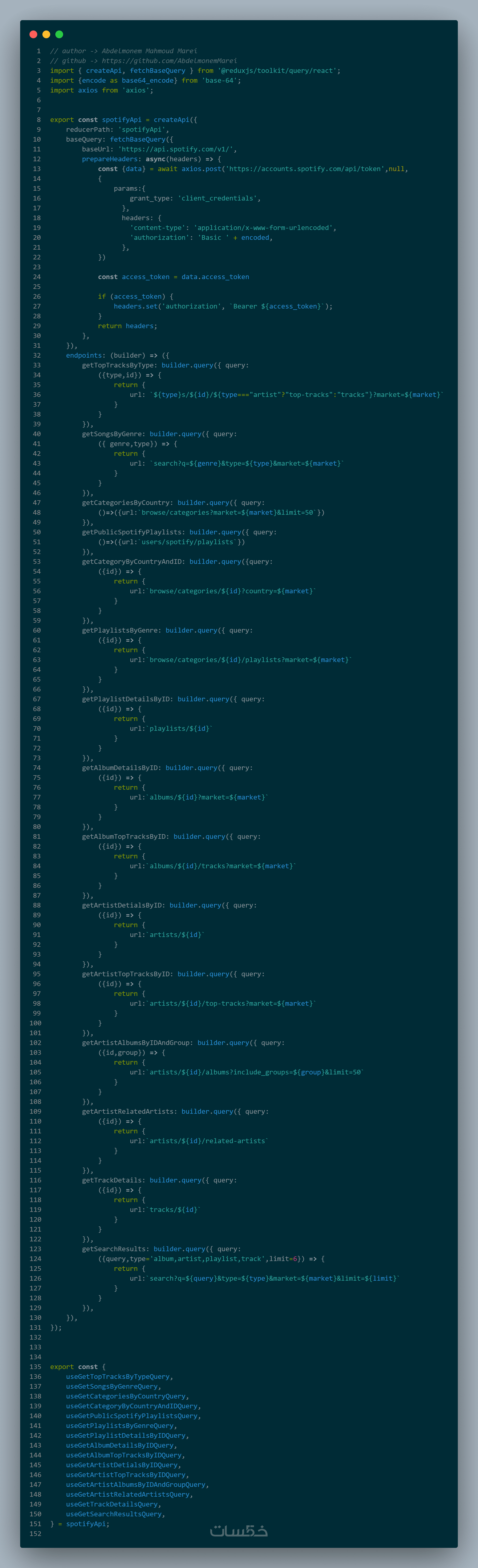
Task: Select the `tracks/${id}` url string
Action: click(174, 1210)
